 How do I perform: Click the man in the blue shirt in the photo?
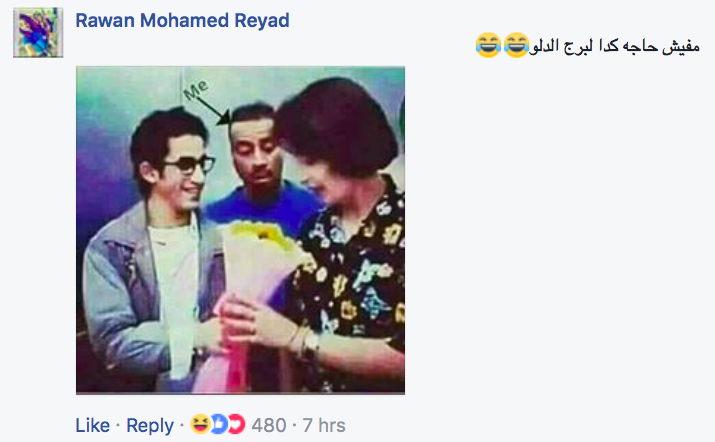pos(264,169)
